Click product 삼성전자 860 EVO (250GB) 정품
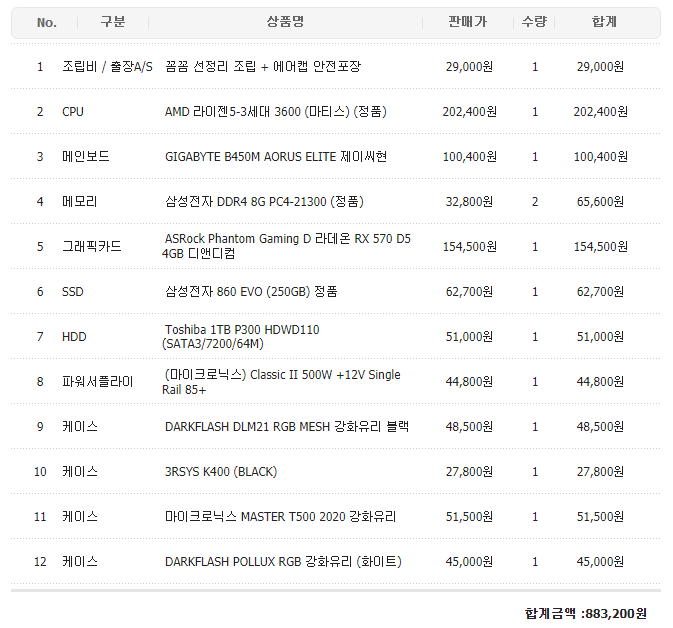The image size is (673, 628). click(251, 292)
